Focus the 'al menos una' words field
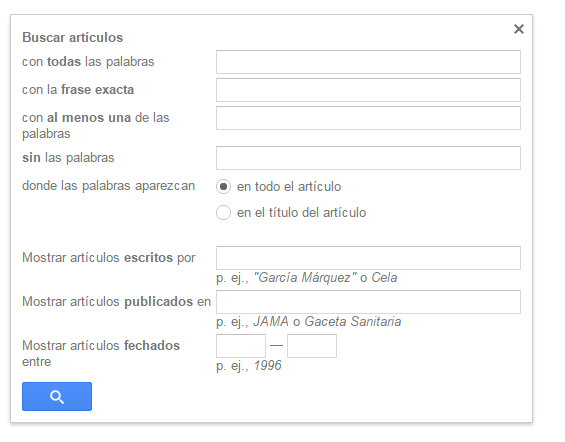The height and width of the screenshot is (442, 565). pyautogui.click(x=368, y=118)
